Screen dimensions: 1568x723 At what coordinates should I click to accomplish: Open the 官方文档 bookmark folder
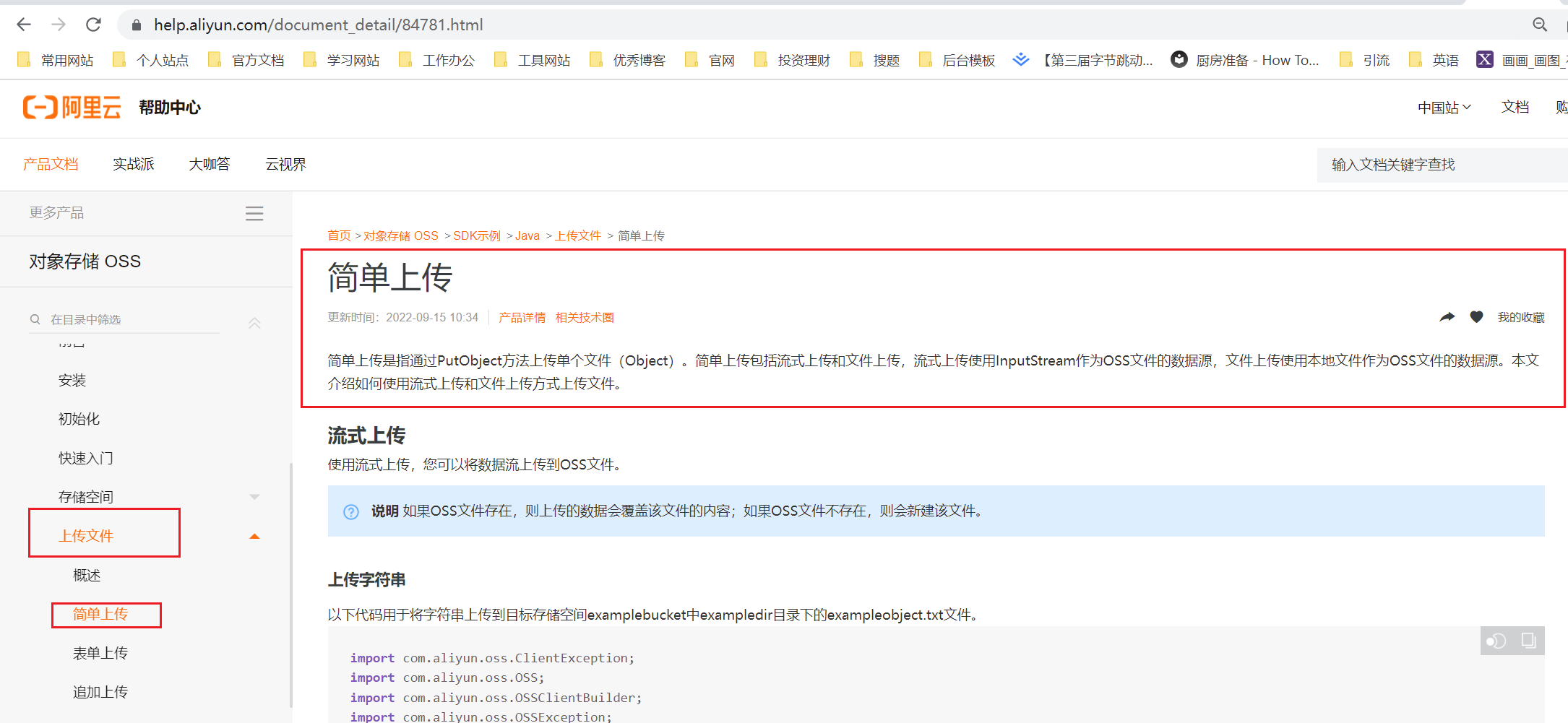246,60
